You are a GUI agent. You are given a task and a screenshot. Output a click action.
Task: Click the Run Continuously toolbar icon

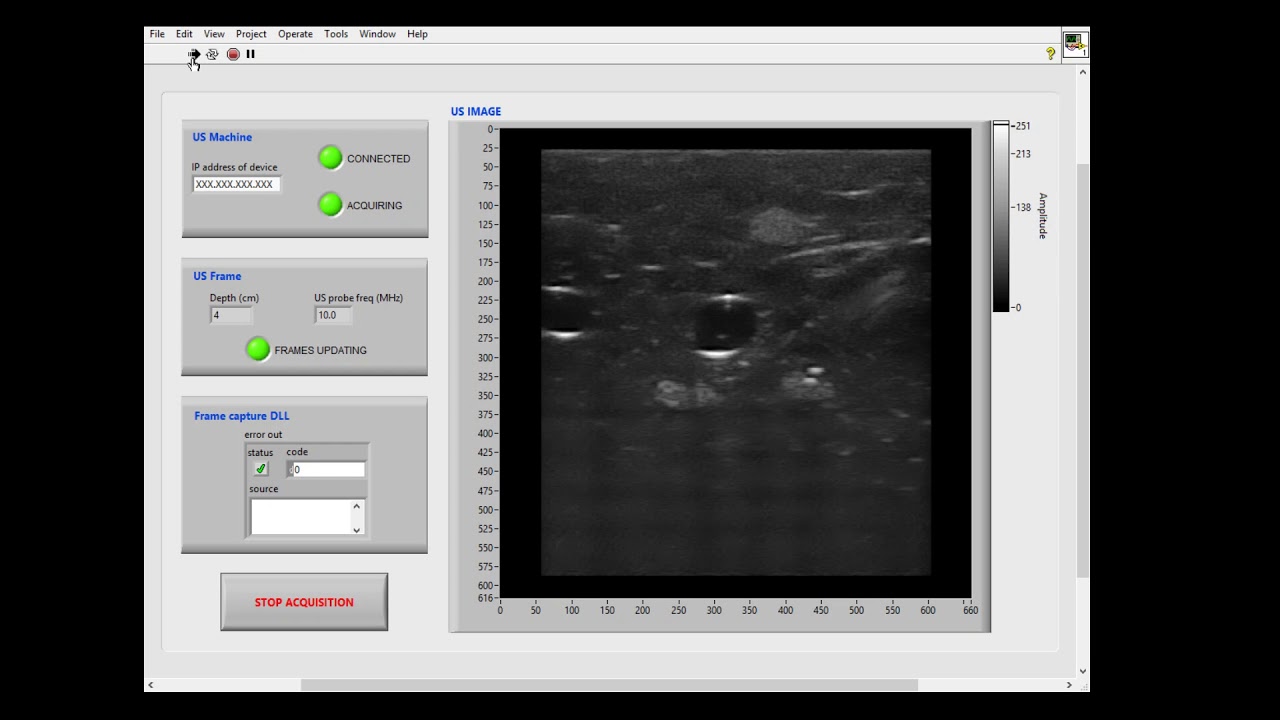(212, 54)
